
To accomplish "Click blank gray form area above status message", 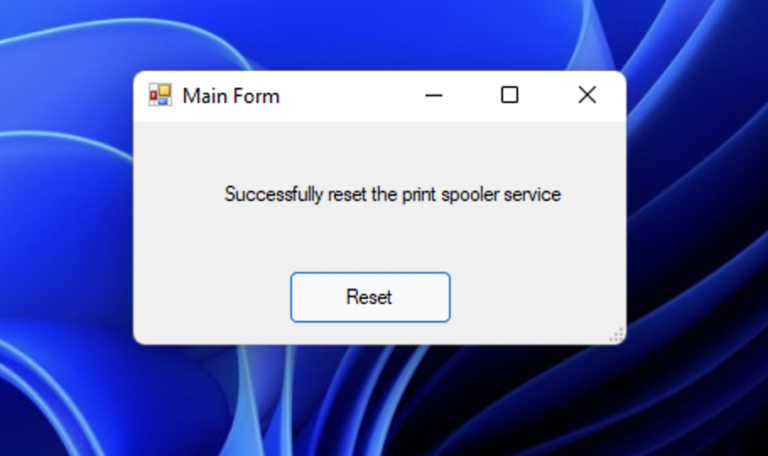I will pyautogui.click(x=380, y=149).
